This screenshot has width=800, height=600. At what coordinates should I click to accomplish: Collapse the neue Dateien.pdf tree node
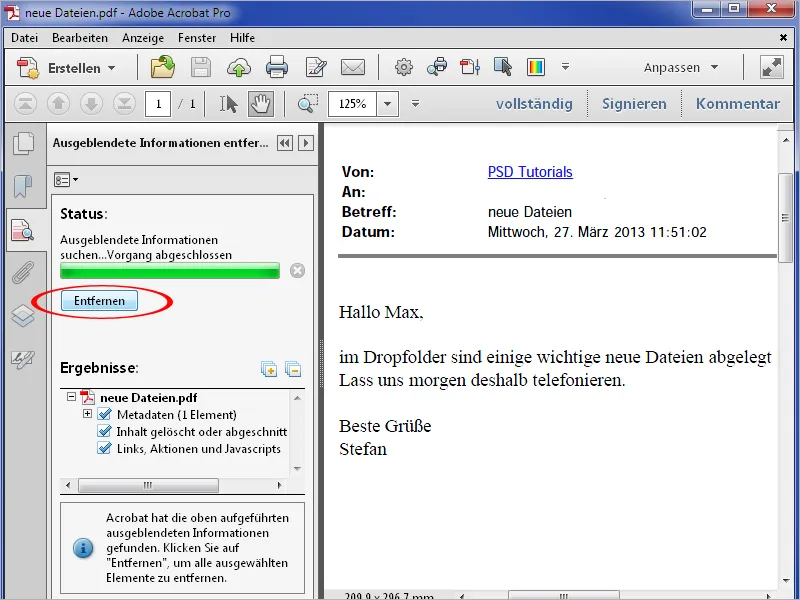[x=71, y=396]
